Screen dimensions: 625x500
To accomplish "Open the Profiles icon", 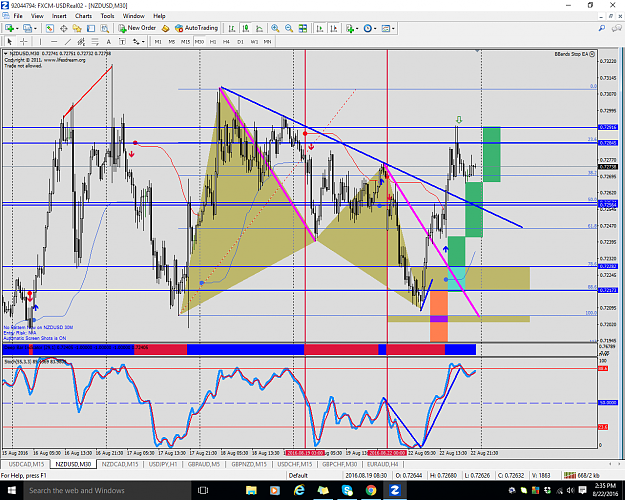I will (27, 28).
